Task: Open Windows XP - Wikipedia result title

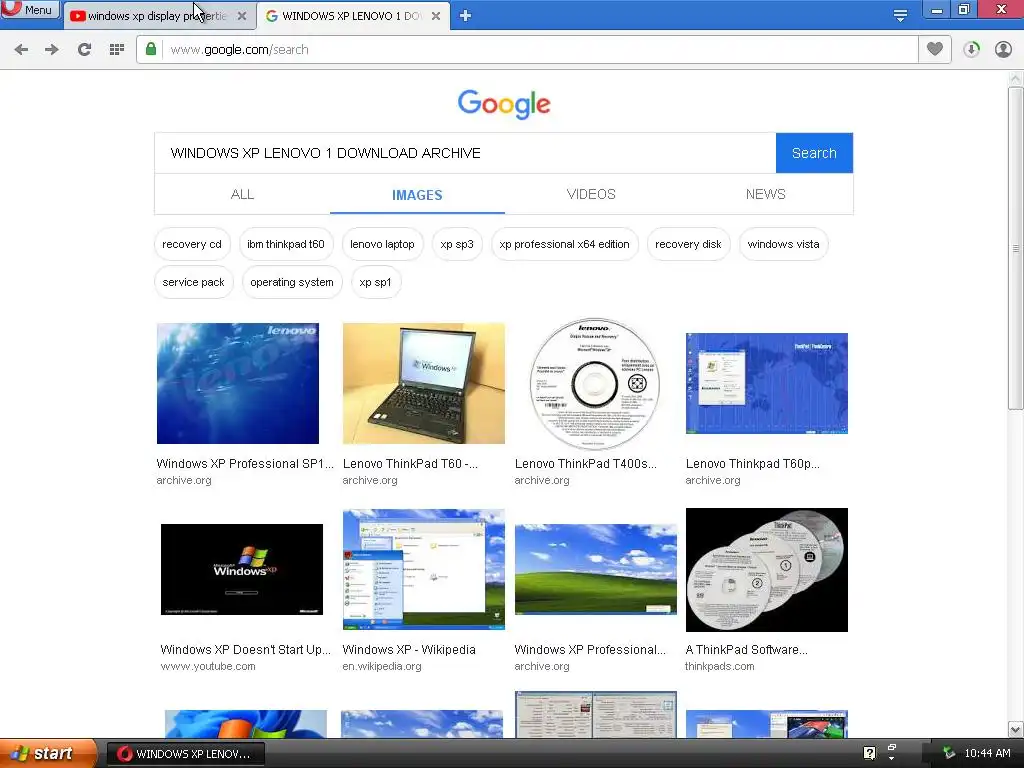Action: point(409,650)
